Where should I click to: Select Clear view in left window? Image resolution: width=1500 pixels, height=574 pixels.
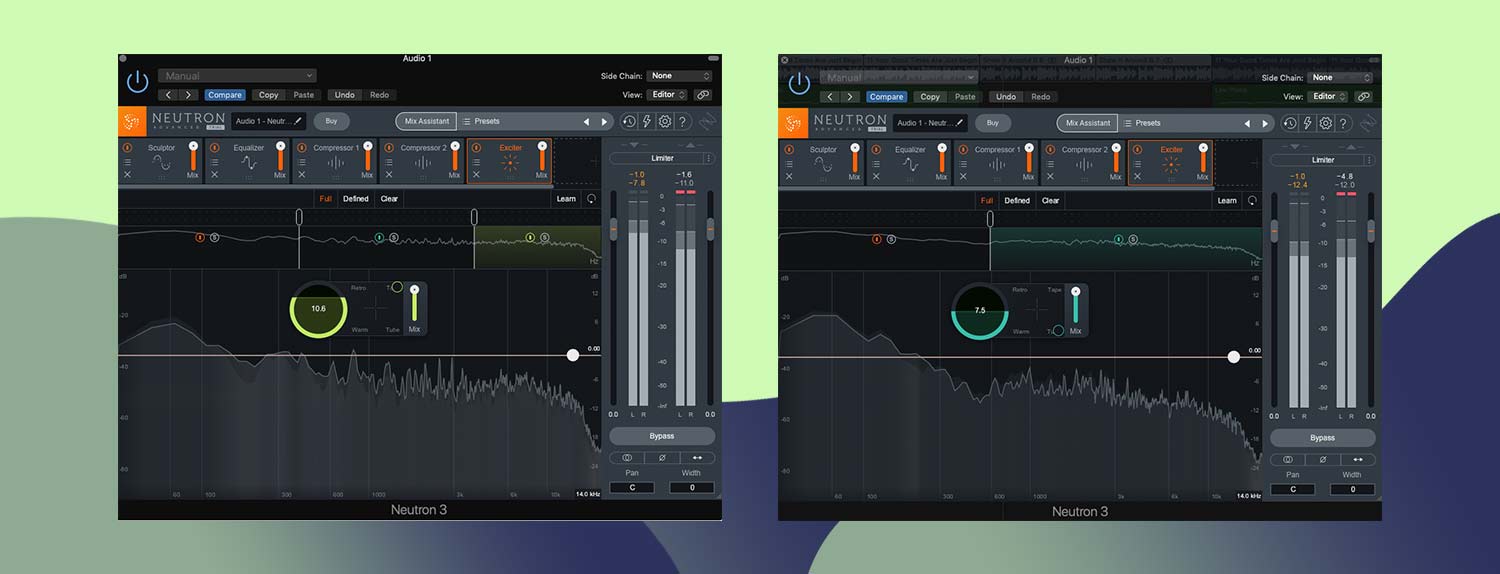click(x=389, y=199)
